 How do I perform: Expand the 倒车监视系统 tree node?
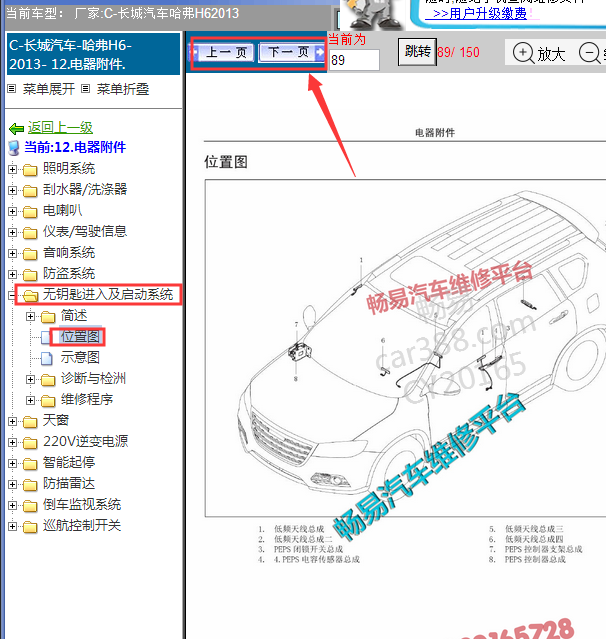13,505
